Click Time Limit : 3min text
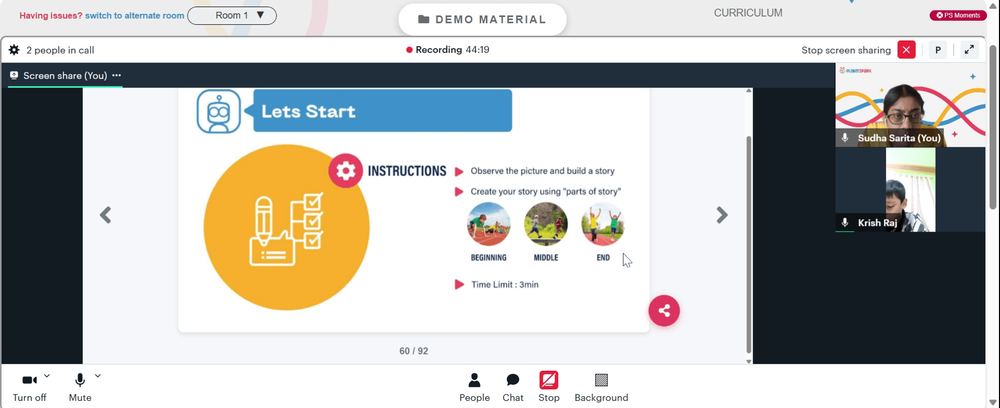Image resolution: width=1000 pixels, height=408 pixels. (504, 284)
